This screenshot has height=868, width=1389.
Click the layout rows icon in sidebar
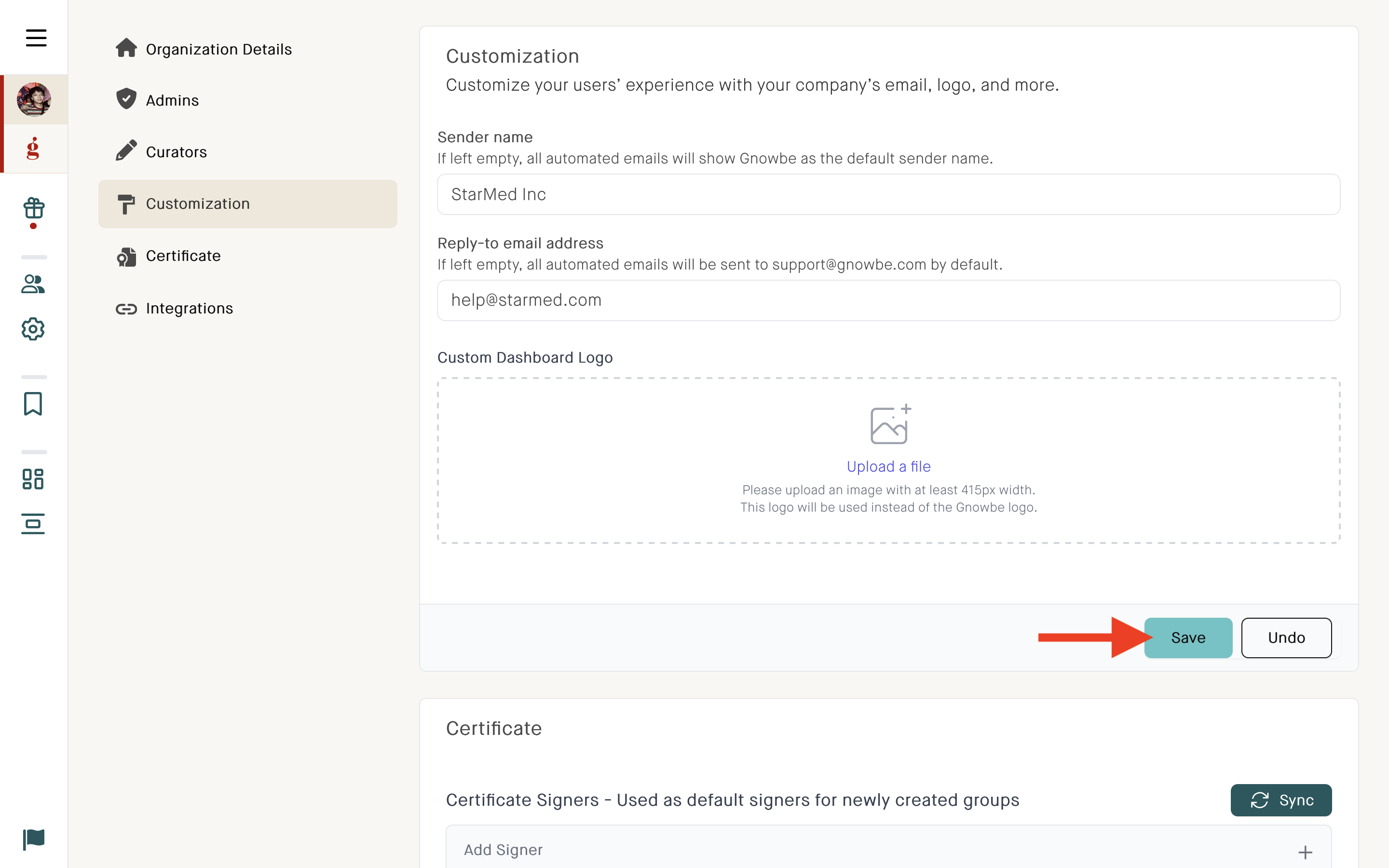click(33, 524)
